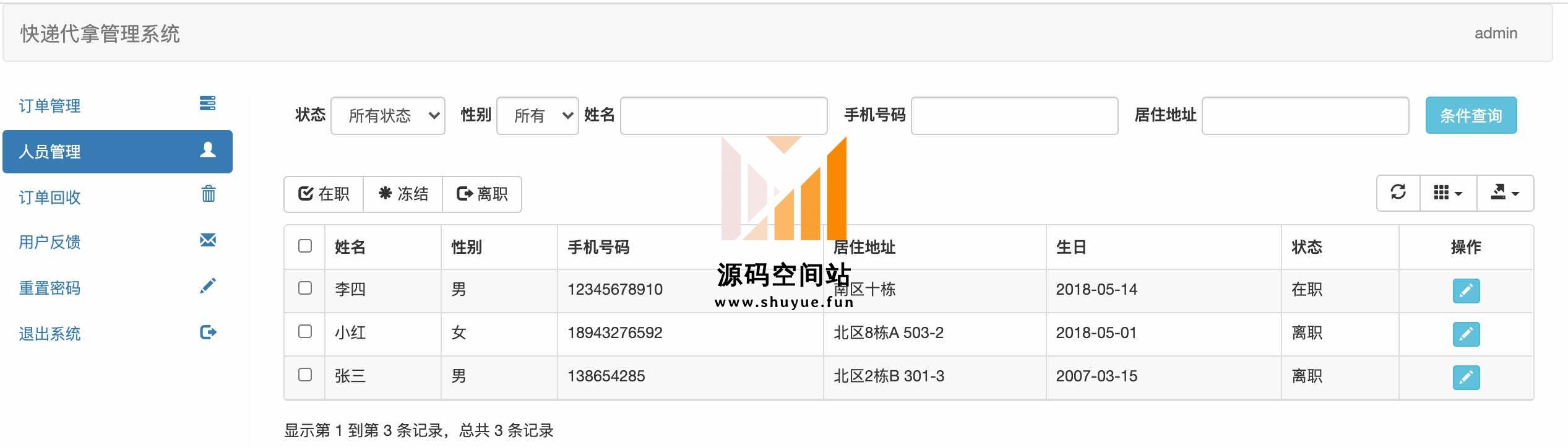Image resolution: width=1568 pixels, height=447 pixels.
Task: Open the export data dropdown
Action: [1505, 193]
